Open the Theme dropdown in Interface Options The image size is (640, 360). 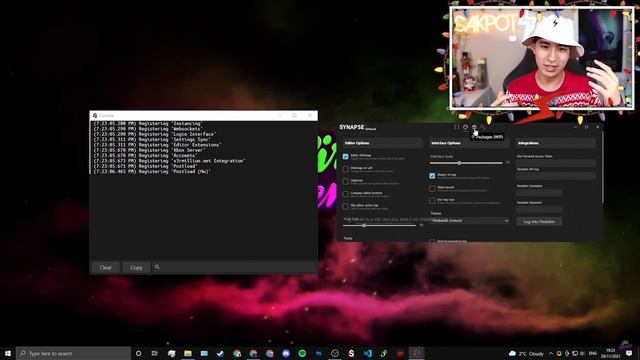[470, 220]
